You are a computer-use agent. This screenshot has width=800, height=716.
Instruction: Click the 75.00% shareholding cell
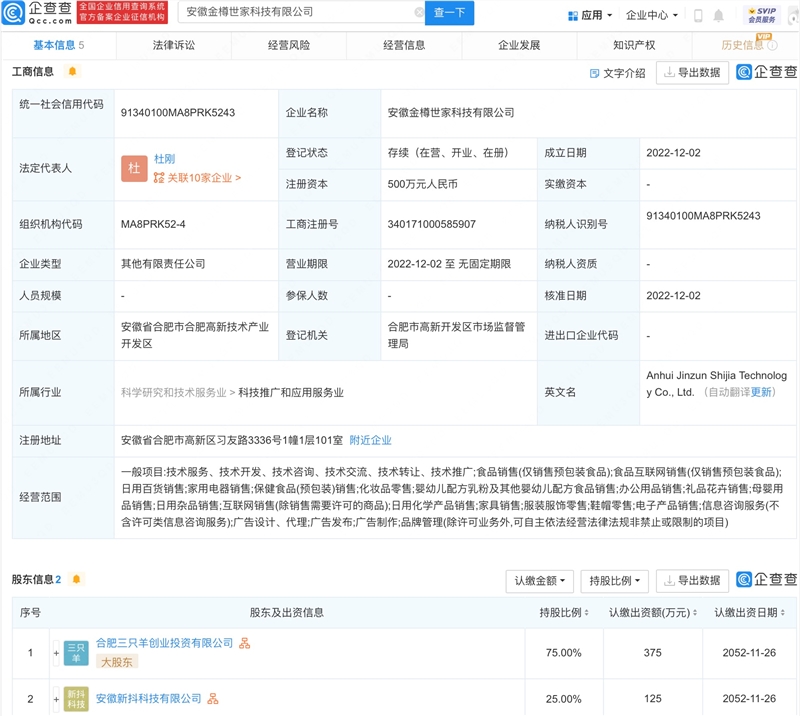point(564,653)
